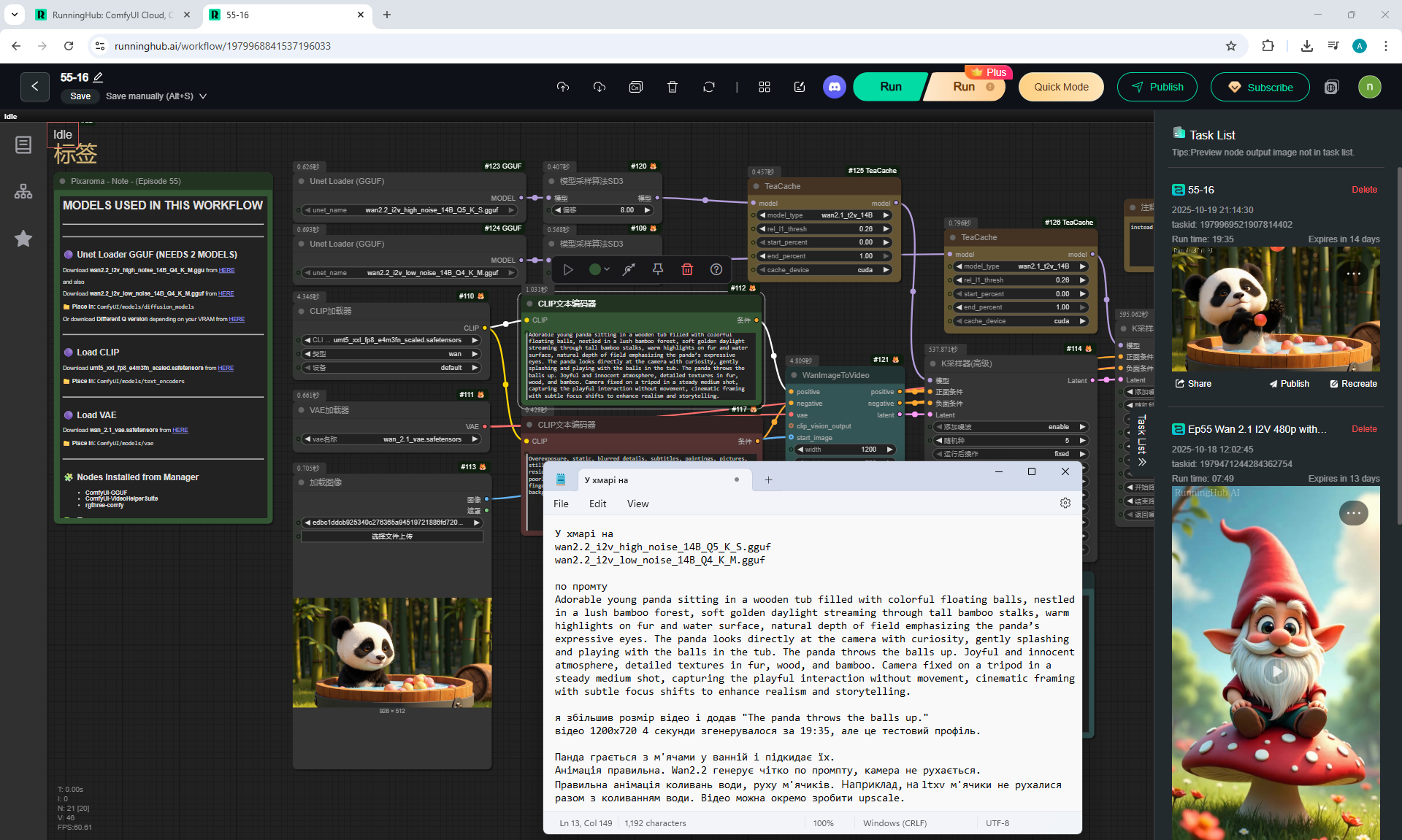Toggle collapse dot on WanImageToVideo node
1402x840 pixels.
coord(794,375)
